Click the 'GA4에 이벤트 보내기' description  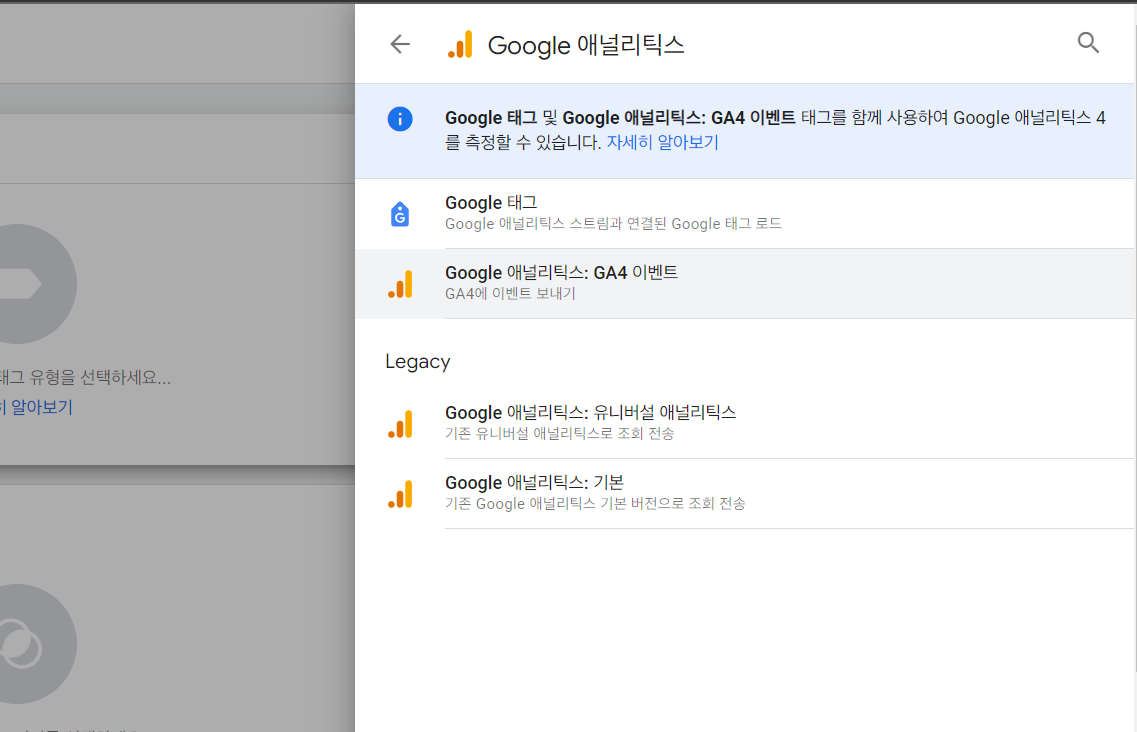click(x=510, y=294)
